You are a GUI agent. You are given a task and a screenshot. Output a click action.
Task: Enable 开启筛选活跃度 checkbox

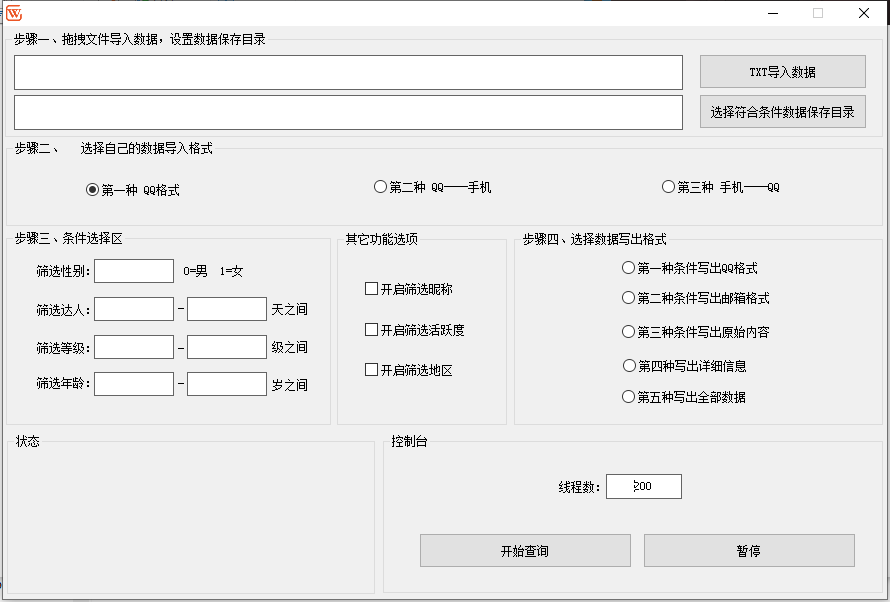pos(371,330)
